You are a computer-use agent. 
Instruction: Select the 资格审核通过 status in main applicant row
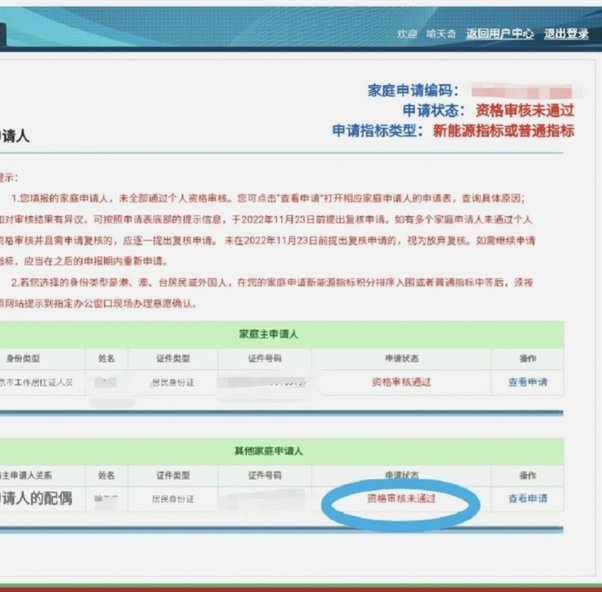pyautogui.click(x=401, y=382)
